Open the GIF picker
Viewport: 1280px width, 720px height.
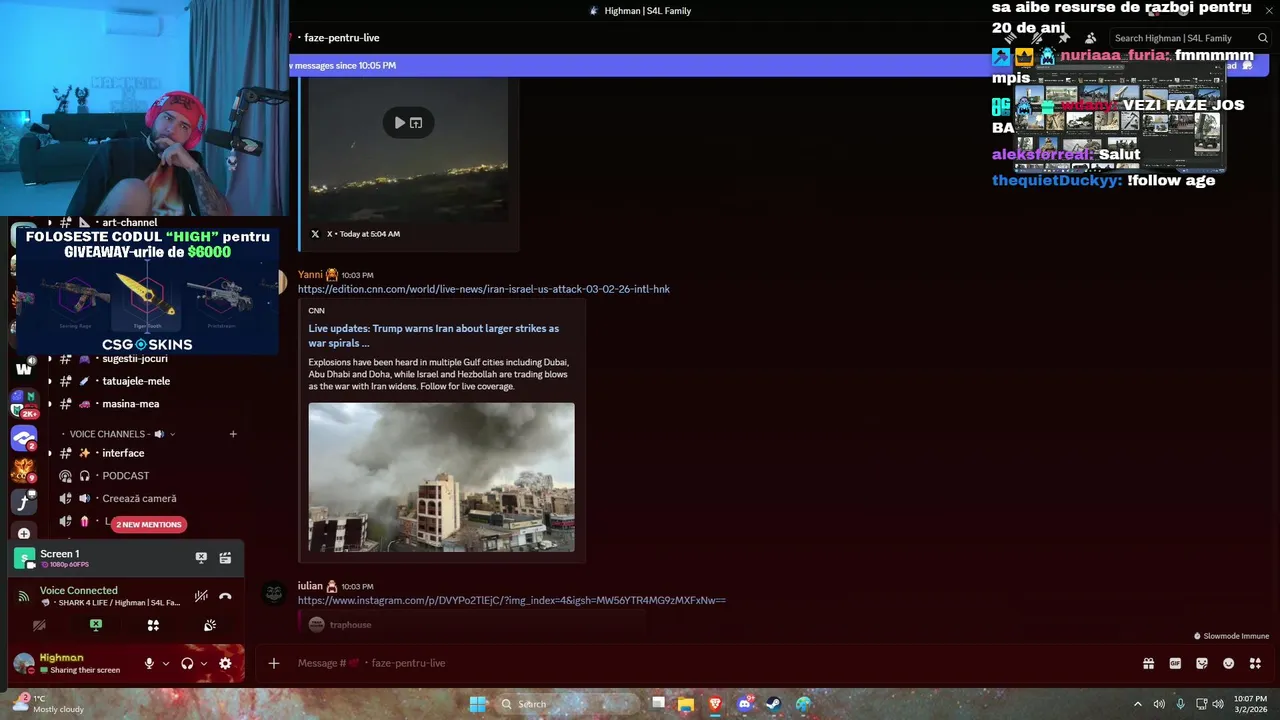1175,663
